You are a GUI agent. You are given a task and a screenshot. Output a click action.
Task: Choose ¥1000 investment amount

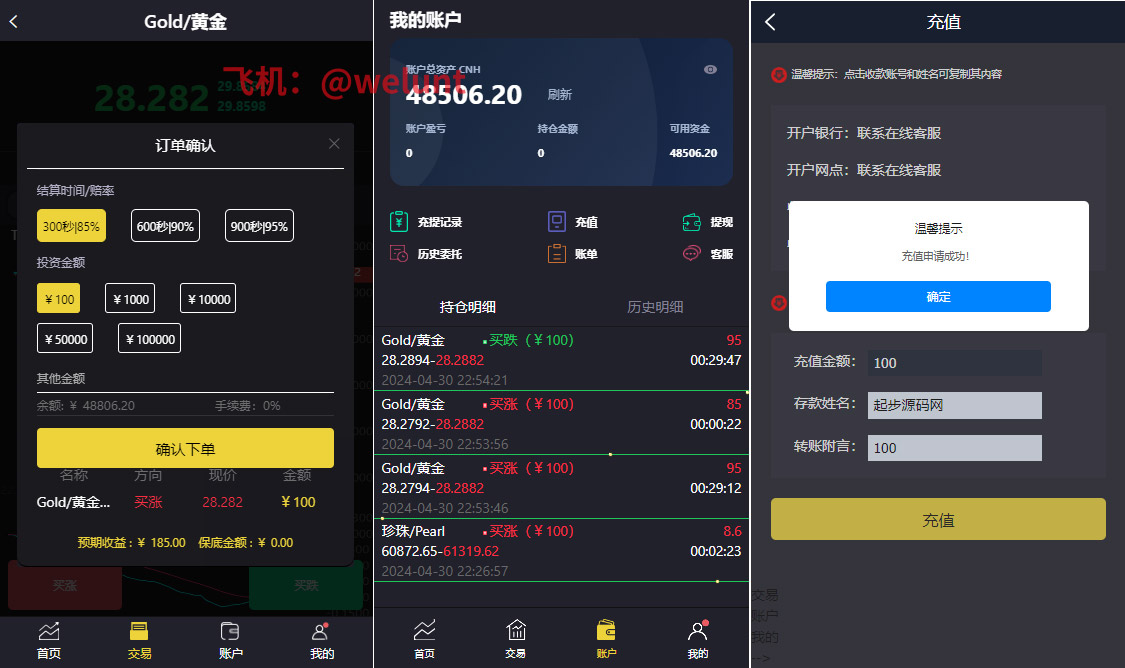pyautogui.click(x=130, y=298)
